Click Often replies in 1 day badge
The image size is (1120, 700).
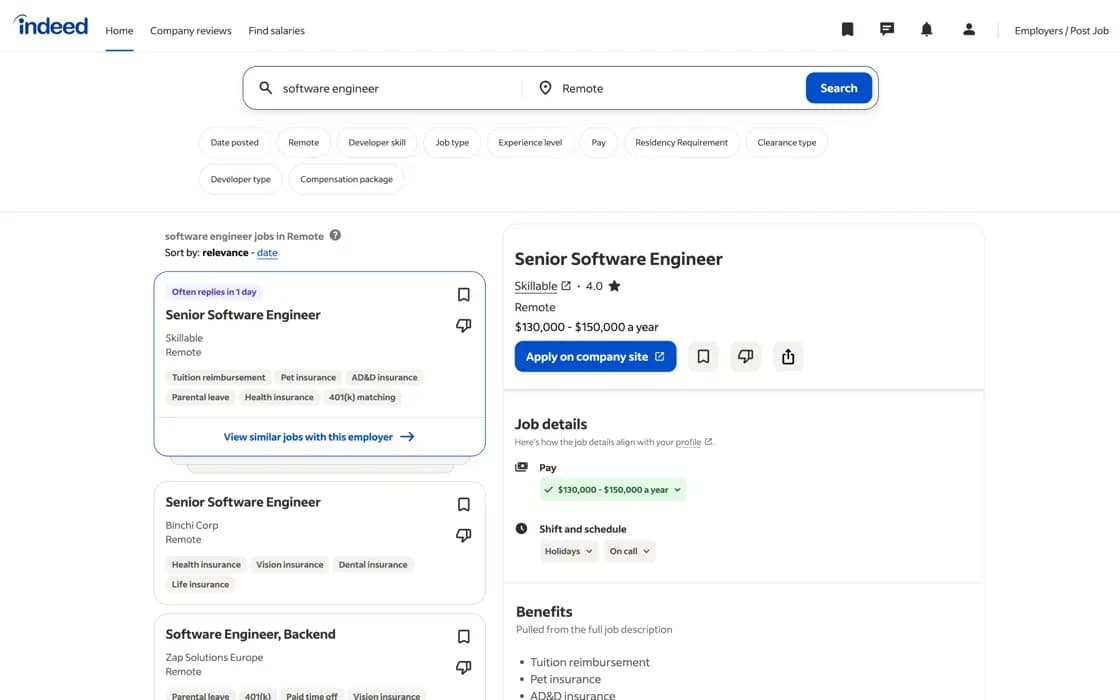click(214, 291)
